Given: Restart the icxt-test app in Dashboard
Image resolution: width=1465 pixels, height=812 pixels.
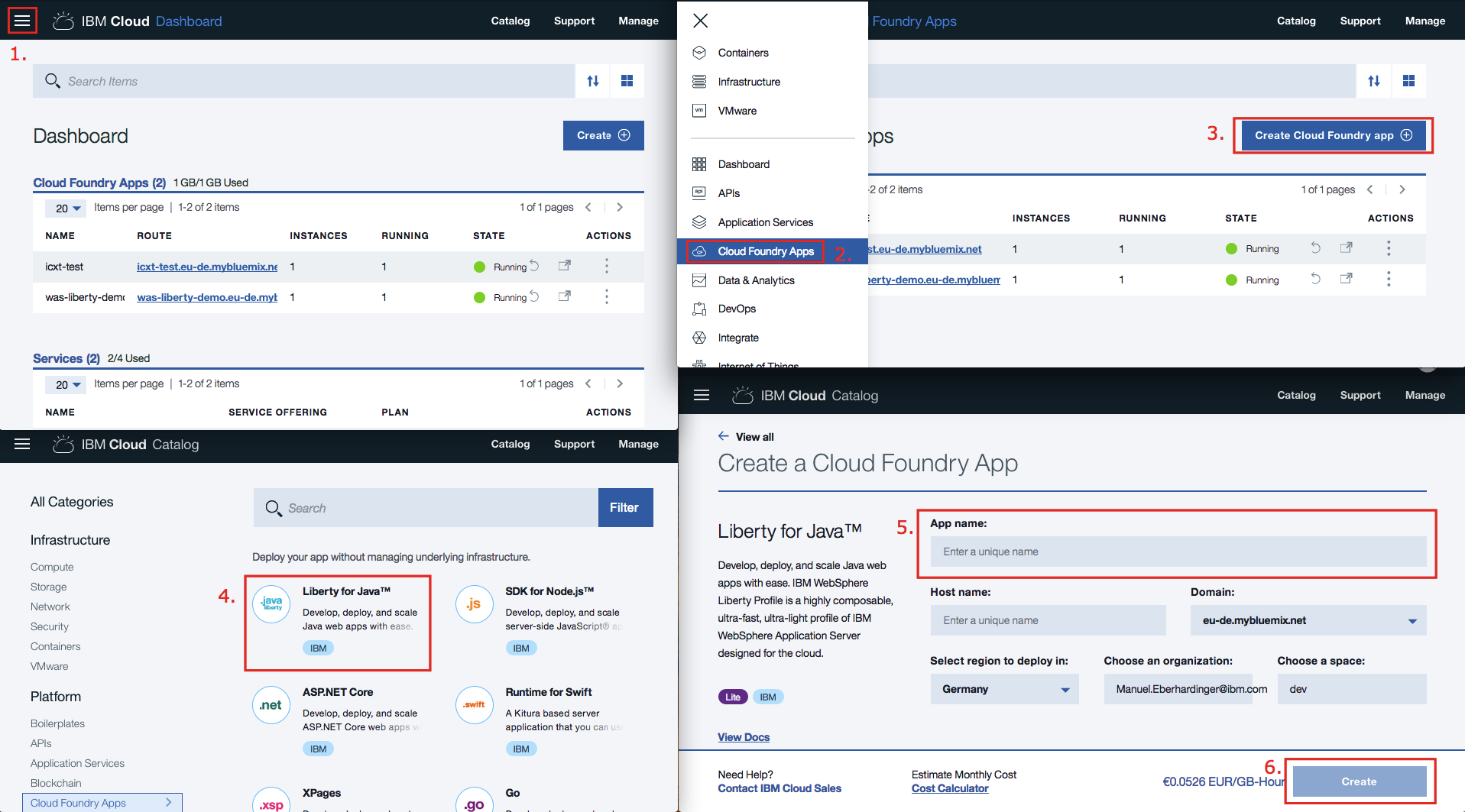Looking at the screenshot, I should (535, 266).
